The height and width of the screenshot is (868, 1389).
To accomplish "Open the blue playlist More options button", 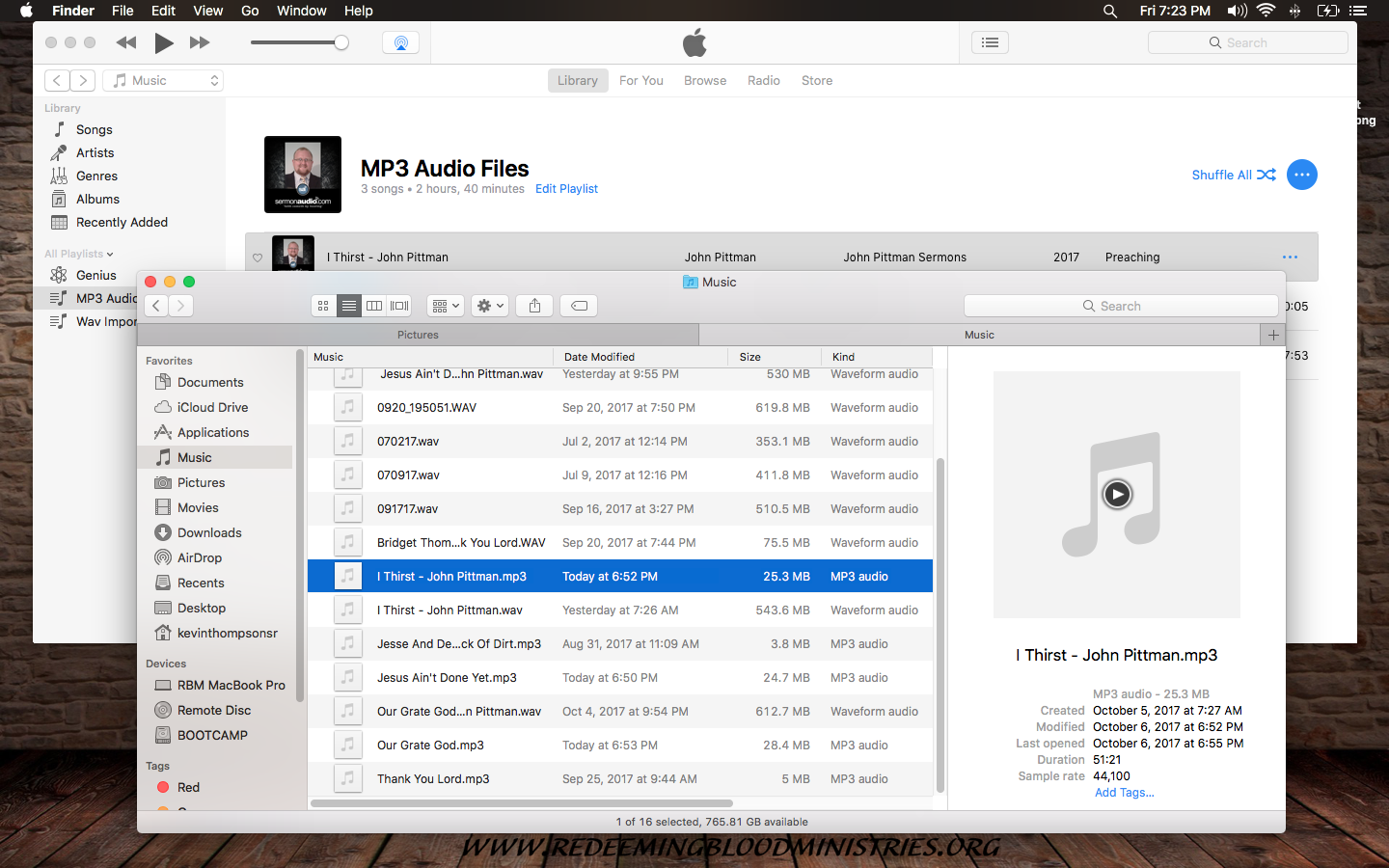I will point(1302,175).
